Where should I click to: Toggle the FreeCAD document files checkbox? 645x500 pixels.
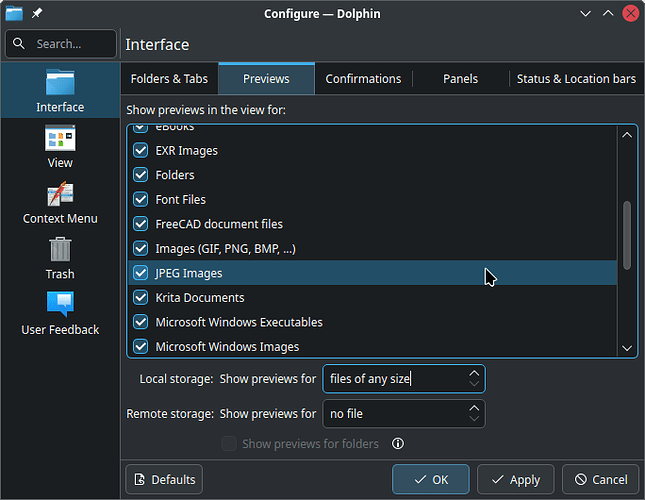tap(141, 224)
